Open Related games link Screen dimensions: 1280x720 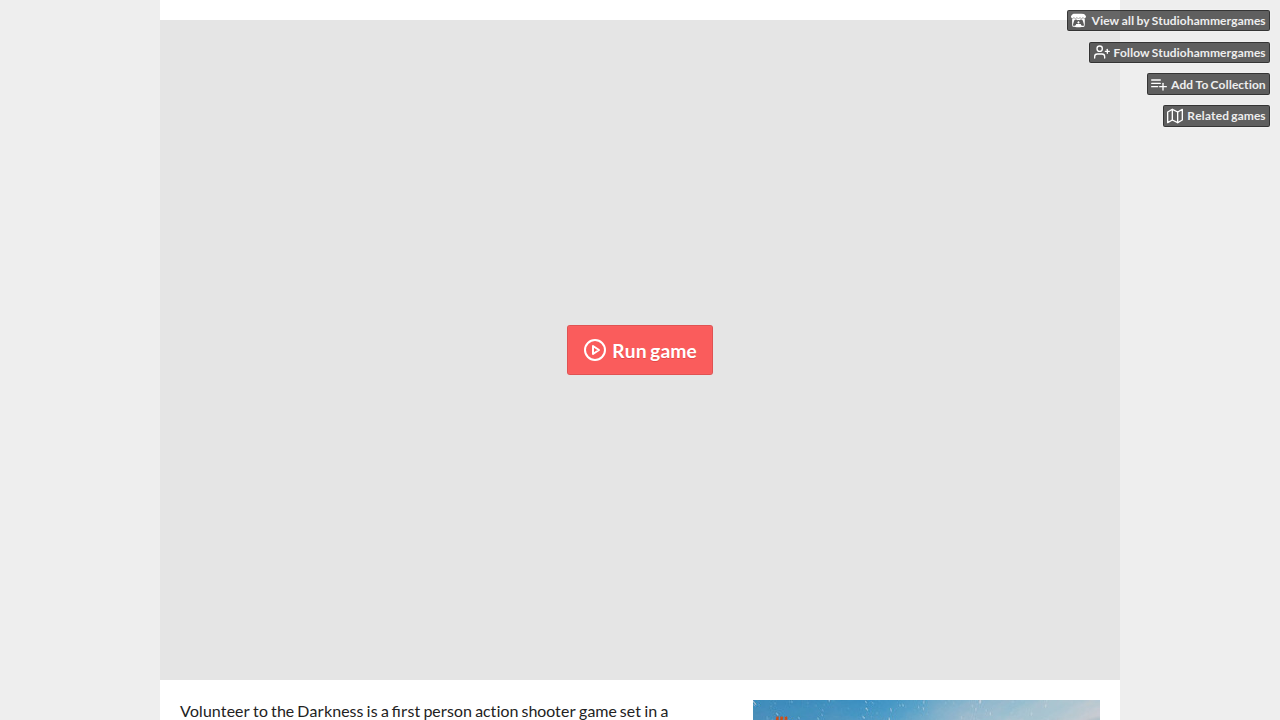[x=1216, y=116]
